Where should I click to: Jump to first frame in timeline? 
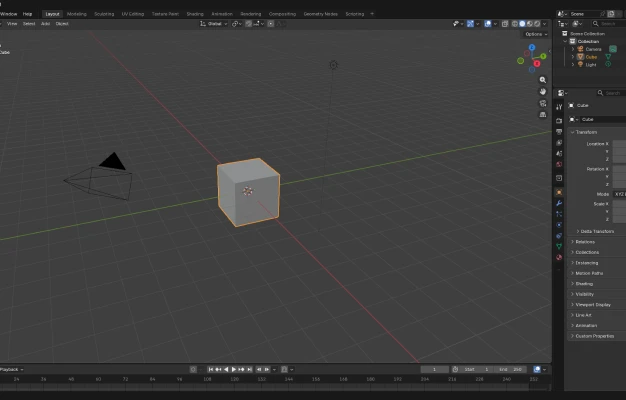point(211,370)
